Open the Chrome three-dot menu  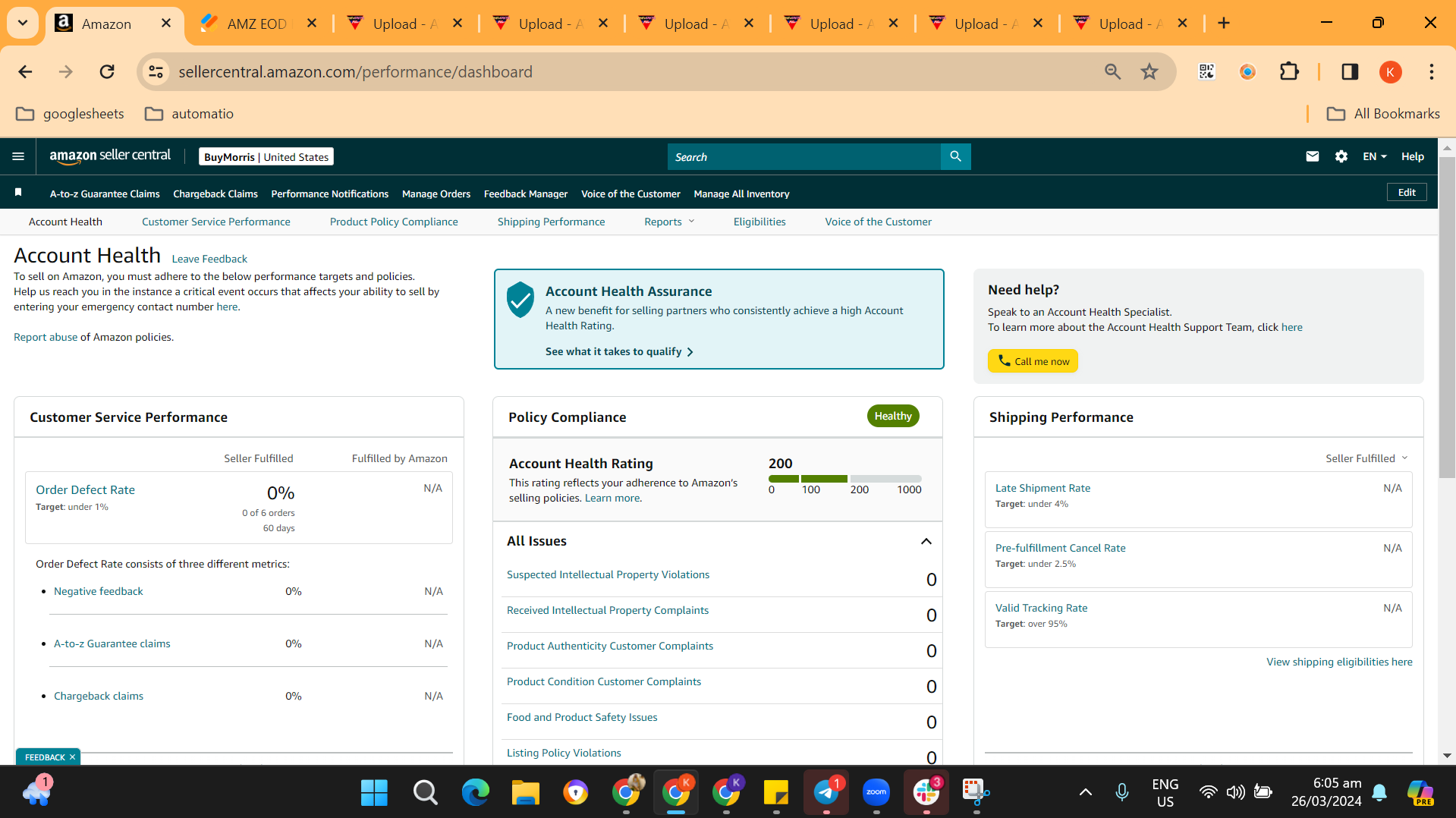point(1432,71)
